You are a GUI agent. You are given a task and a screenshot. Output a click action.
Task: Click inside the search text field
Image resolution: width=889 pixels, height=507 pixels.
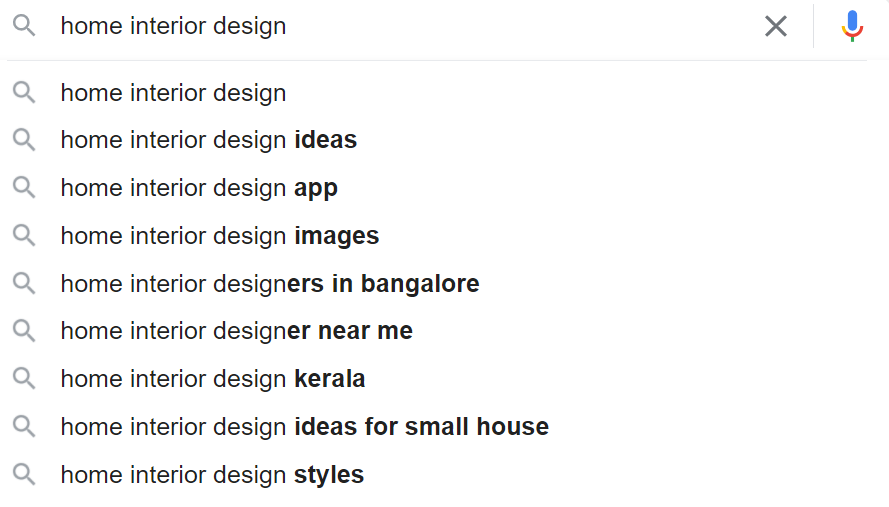(x=400, y=26)
